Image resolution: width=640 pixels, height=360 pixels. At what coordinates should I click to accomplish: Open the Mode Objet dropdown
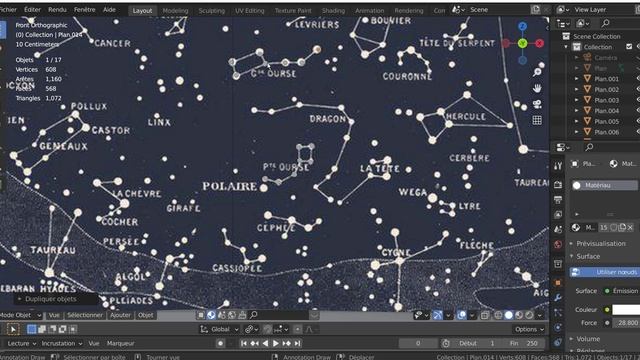click(x=20, y=315)
